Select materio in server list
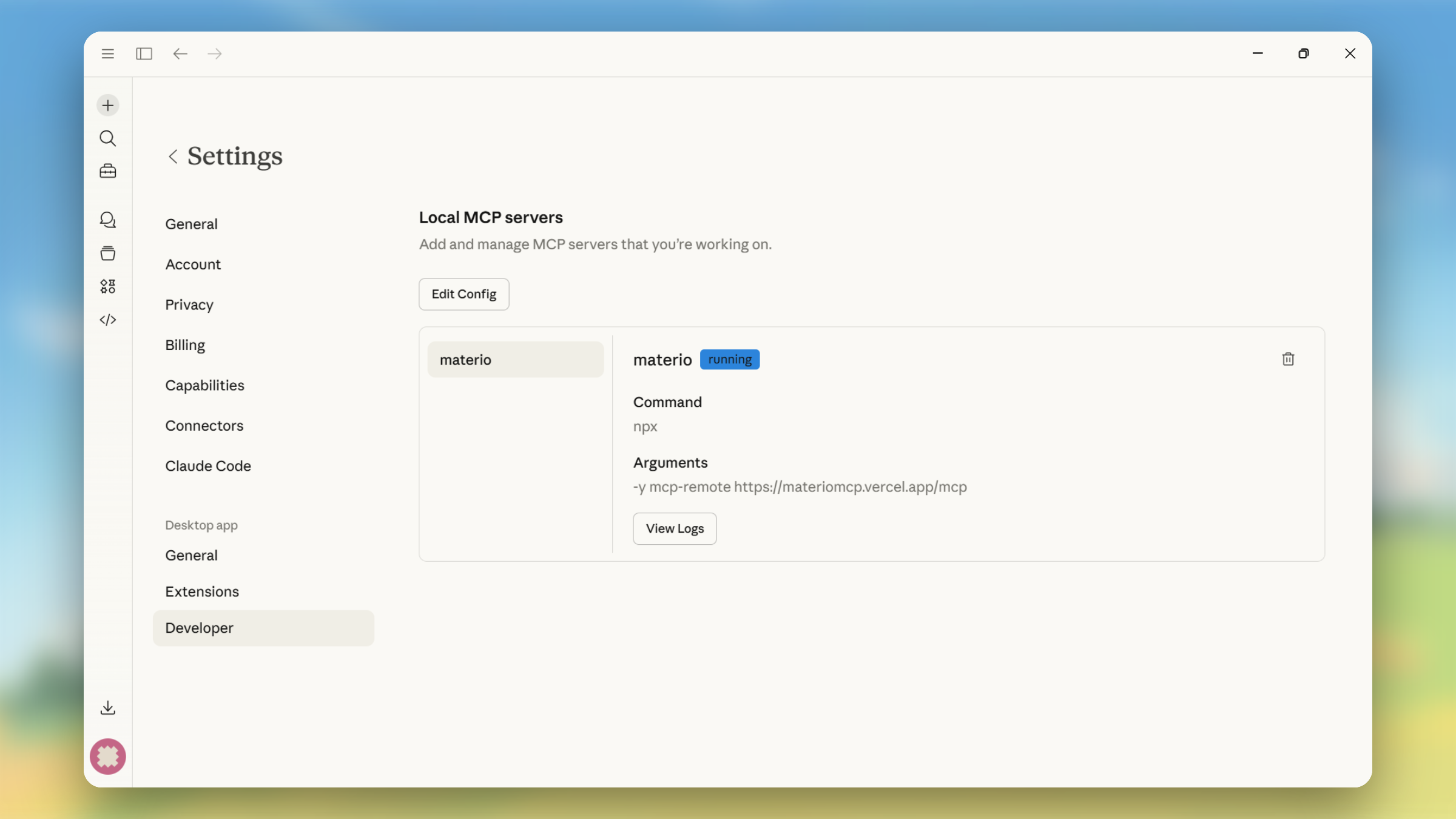Image resolution: width=1456 pixels, height=819 pixels. (x=515, y=360)
